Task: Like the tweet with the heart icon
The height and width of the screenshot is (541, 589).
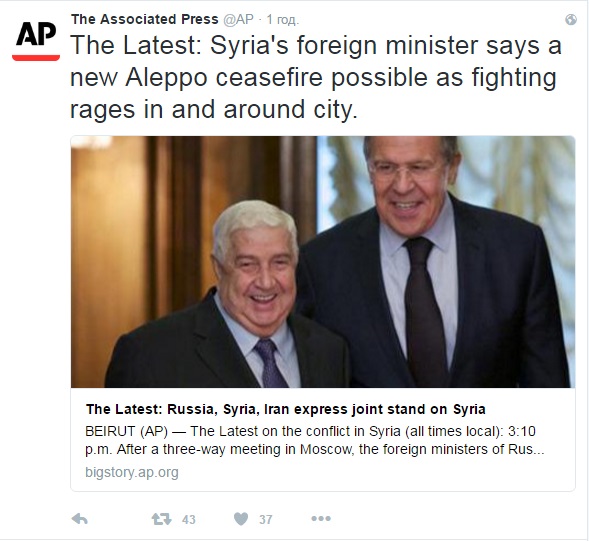Action: click(x=241, y=519)
